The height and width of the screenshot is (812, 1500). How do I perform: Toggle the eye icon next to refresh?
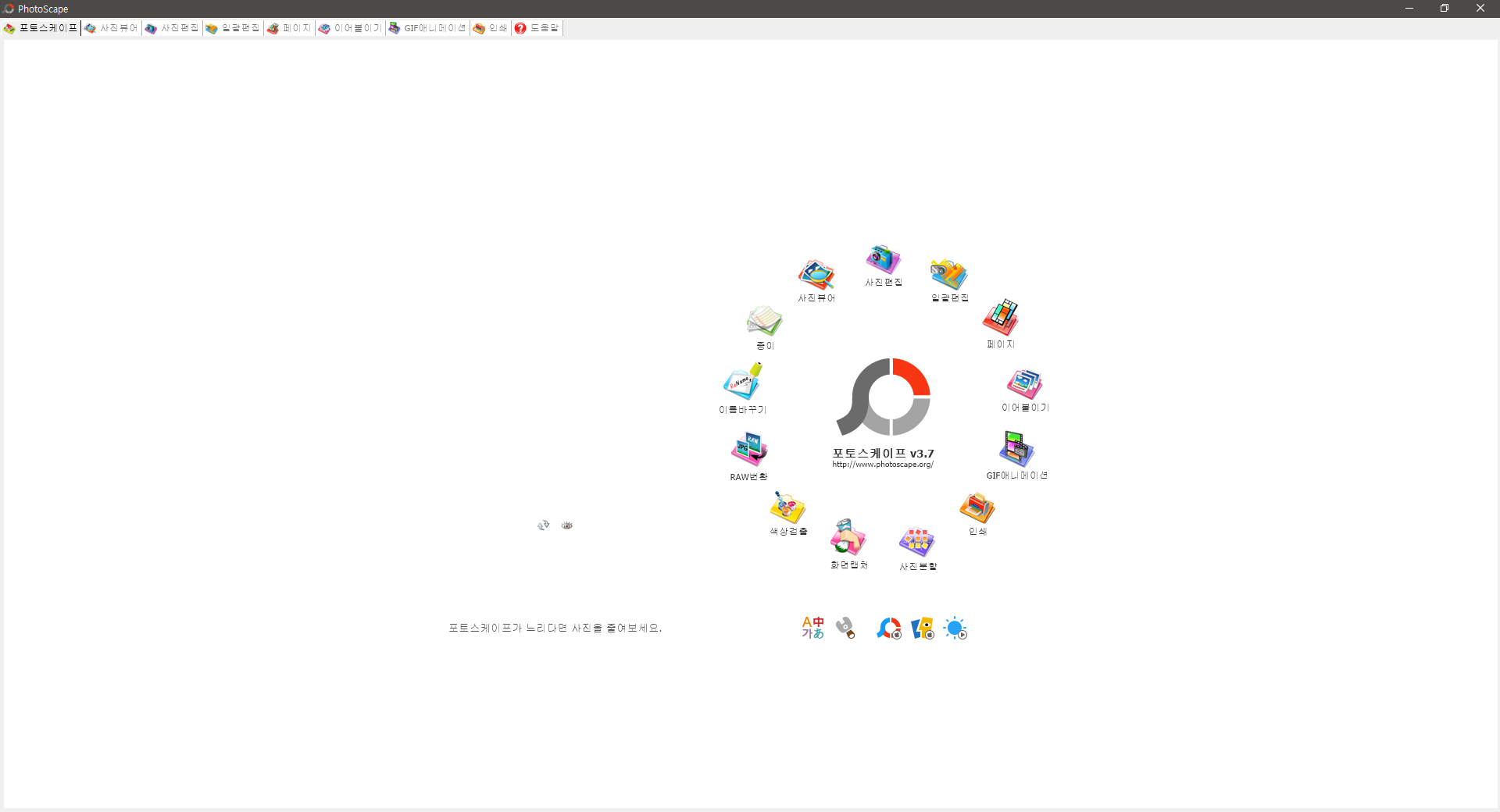(567, 525)
